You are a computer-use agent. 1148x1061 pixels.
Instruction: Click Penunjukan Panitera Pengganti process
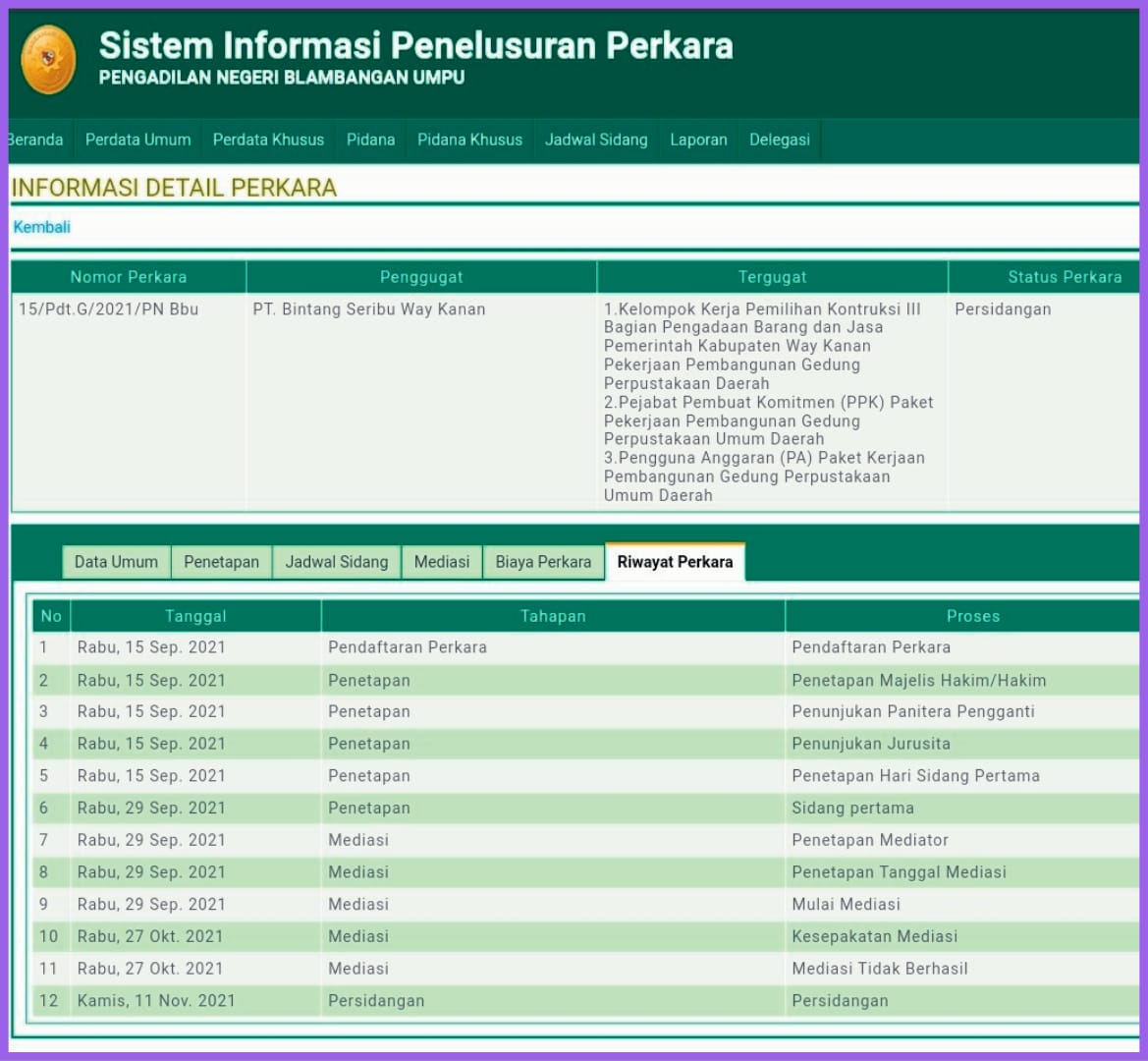pyautogui.click(x=913, y=711)
